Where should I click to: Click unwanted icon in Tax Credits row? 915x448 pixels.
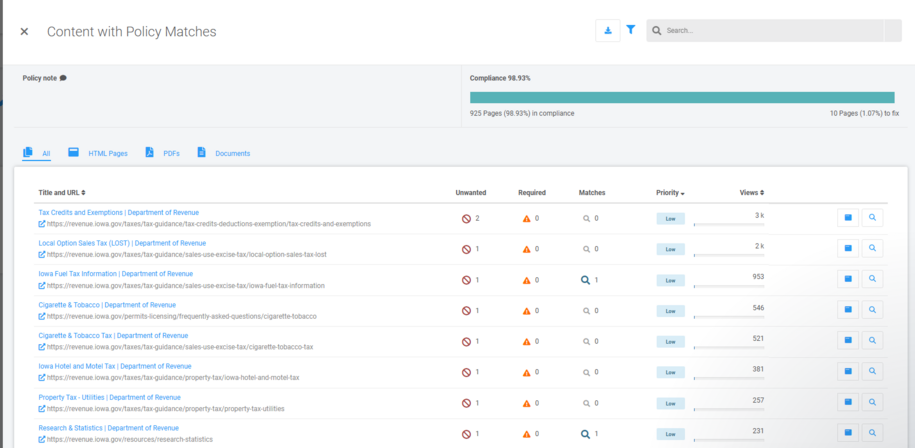click(466, 218)
